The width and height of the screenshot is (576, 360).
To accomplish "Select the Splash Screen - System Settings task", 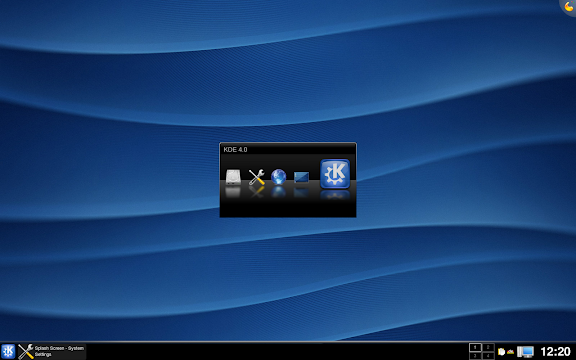I will (x=52, y=352).
